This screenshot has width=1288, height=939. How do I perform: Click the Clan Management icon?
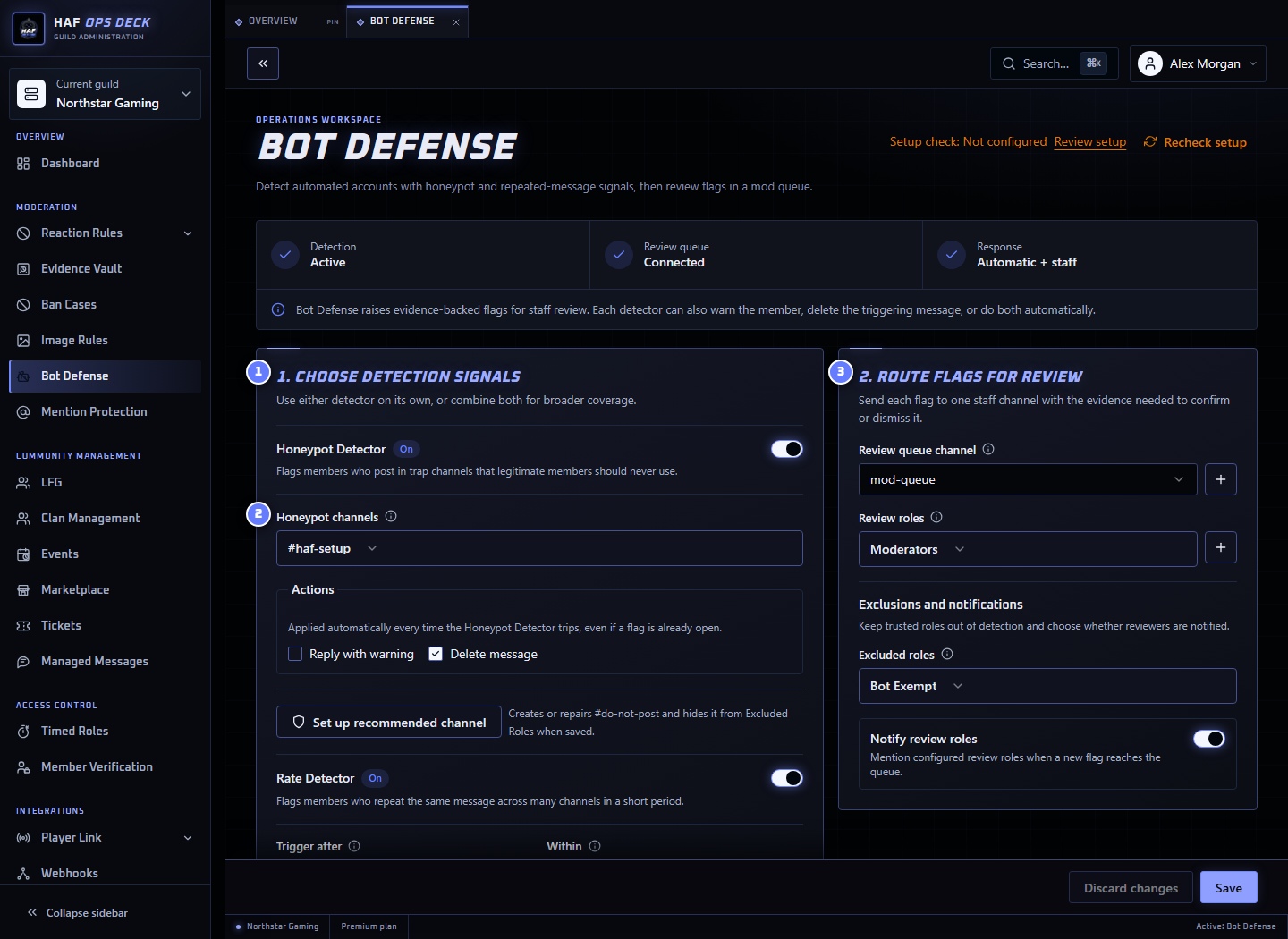click(23, 518)
